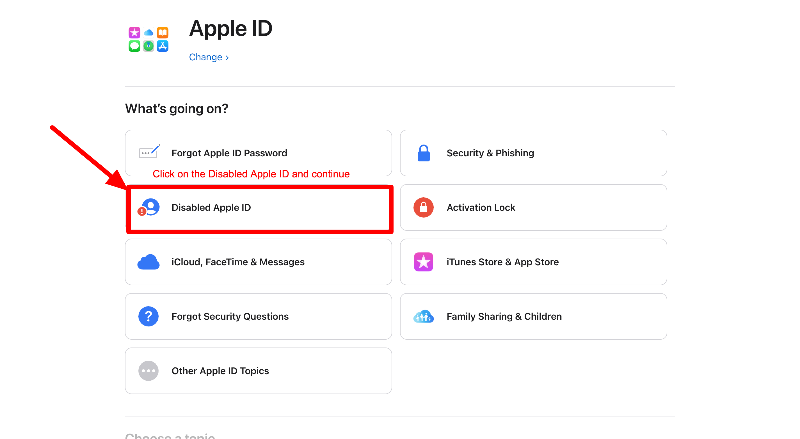Click the red Activation Lock icon
Image resolution: width=800 pixels, height=439 pixels.
coord(423,207)
